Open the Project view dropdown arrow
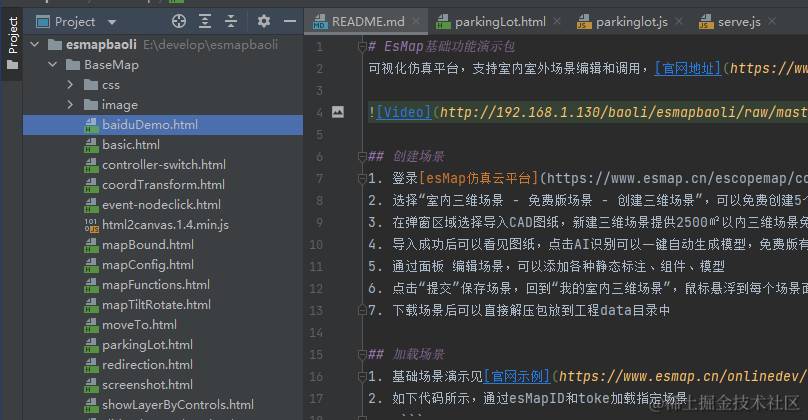Screen dimensions: 808x420 tap(112, 22)
